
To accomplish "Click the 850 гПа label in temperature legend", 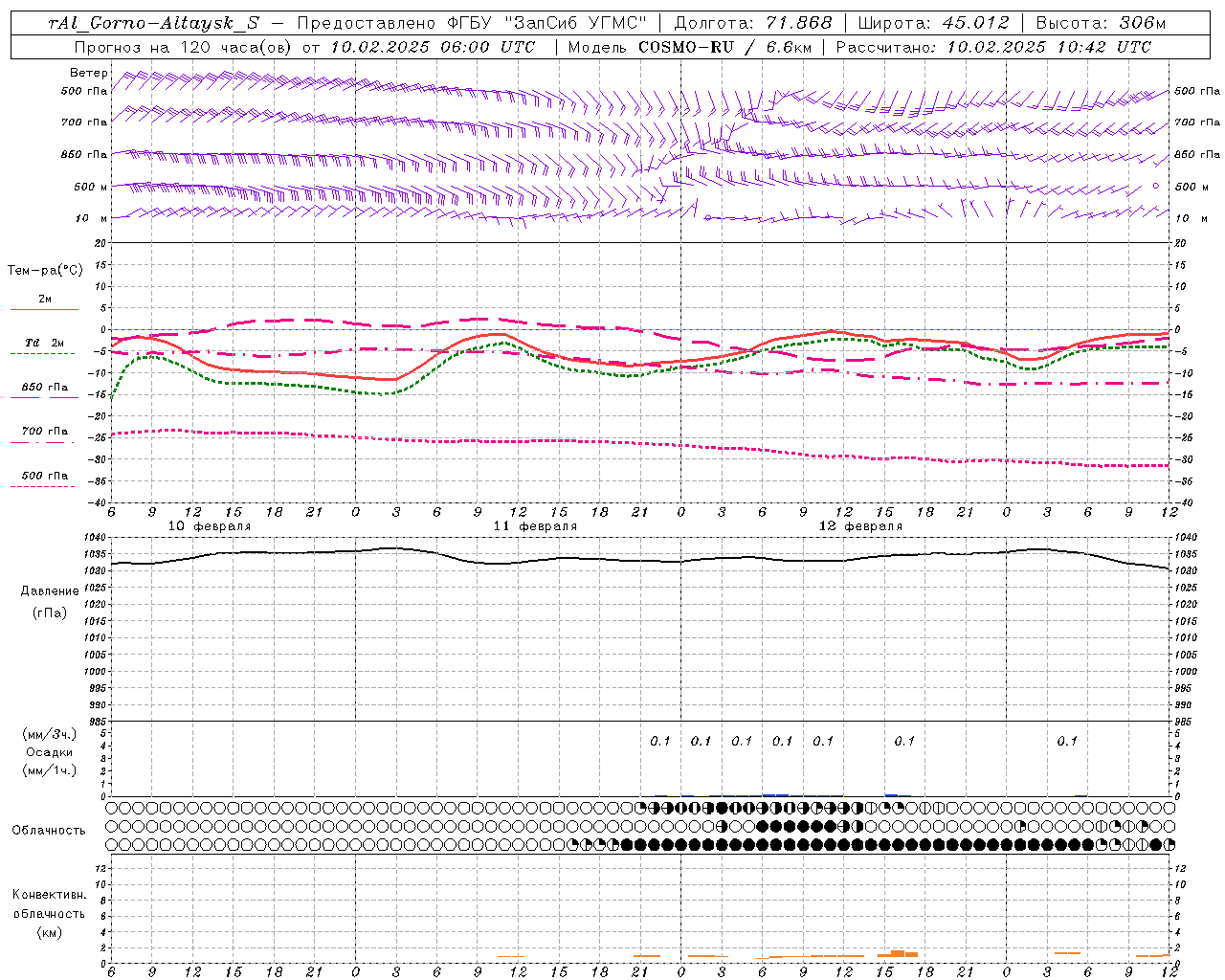I will coord(45,388).
